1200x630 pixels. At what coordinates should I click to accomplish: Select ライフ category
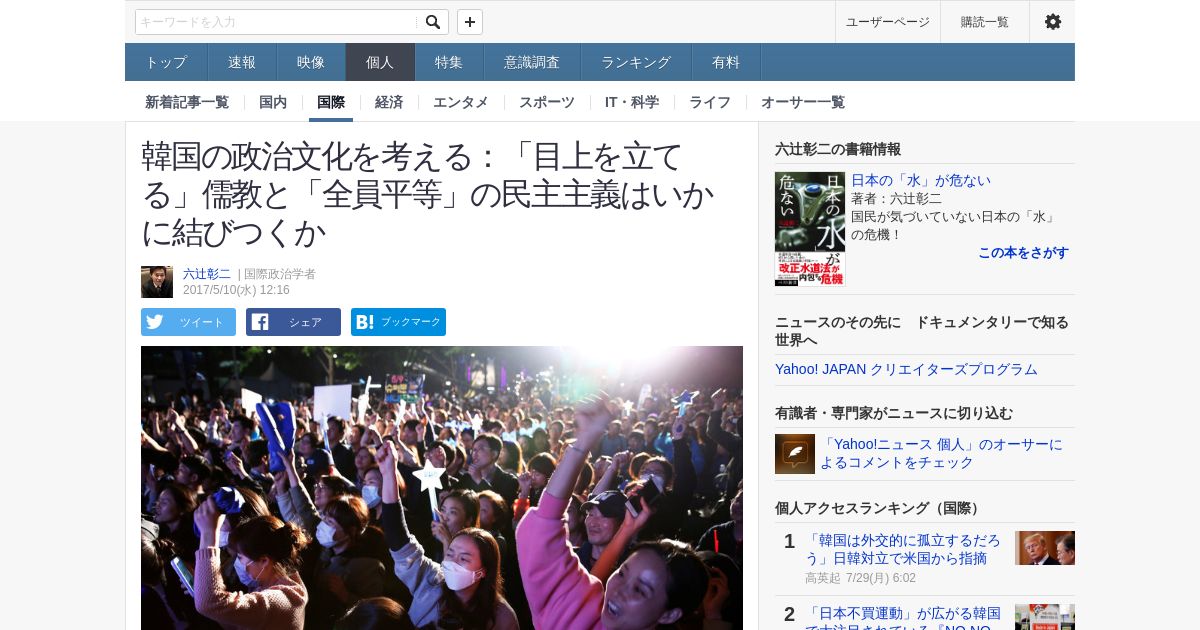tap(710, 102)
